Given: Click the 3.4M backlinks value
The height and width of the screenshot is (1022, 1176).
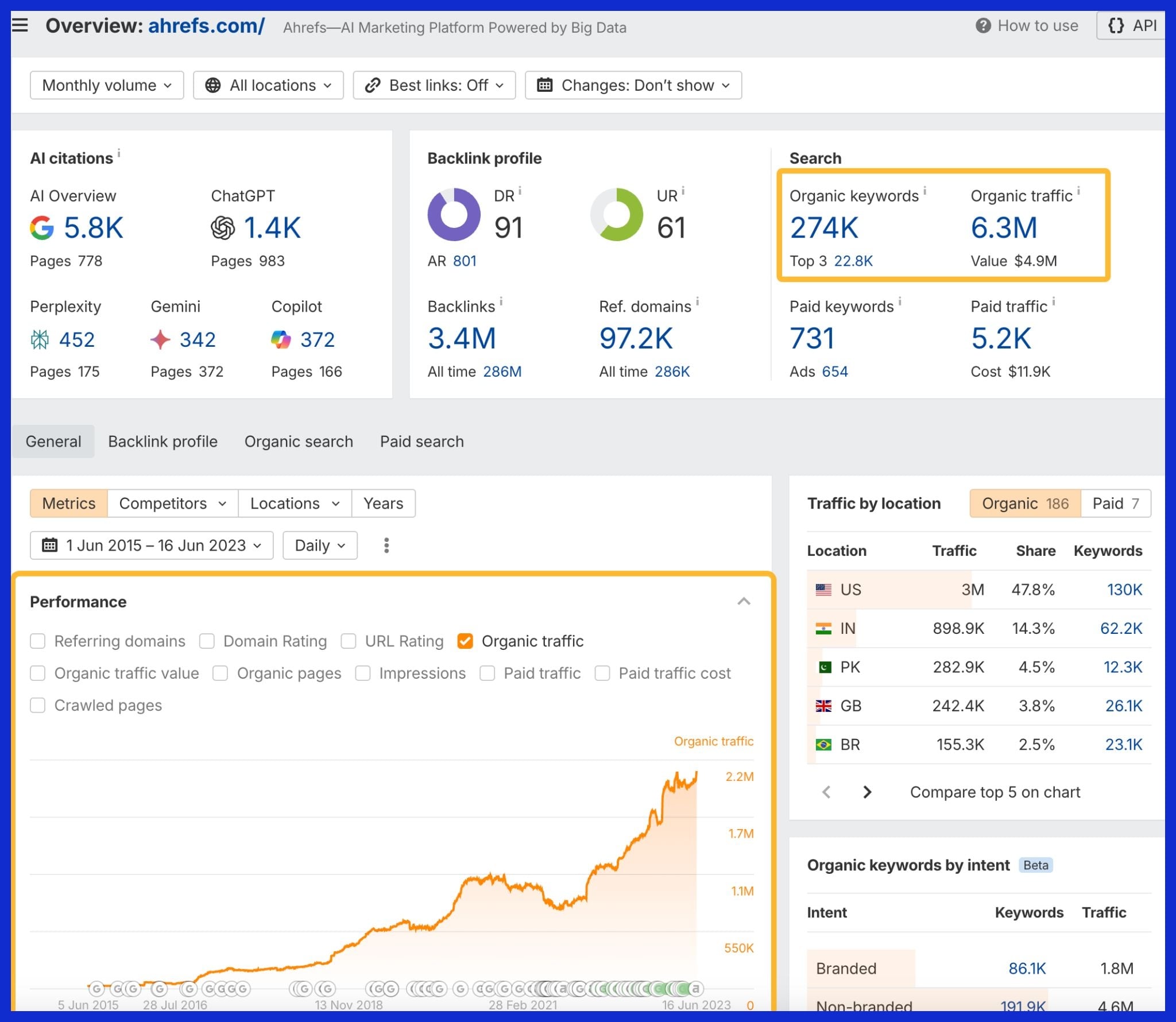Looking at the screenshot, I should [462, 339].
